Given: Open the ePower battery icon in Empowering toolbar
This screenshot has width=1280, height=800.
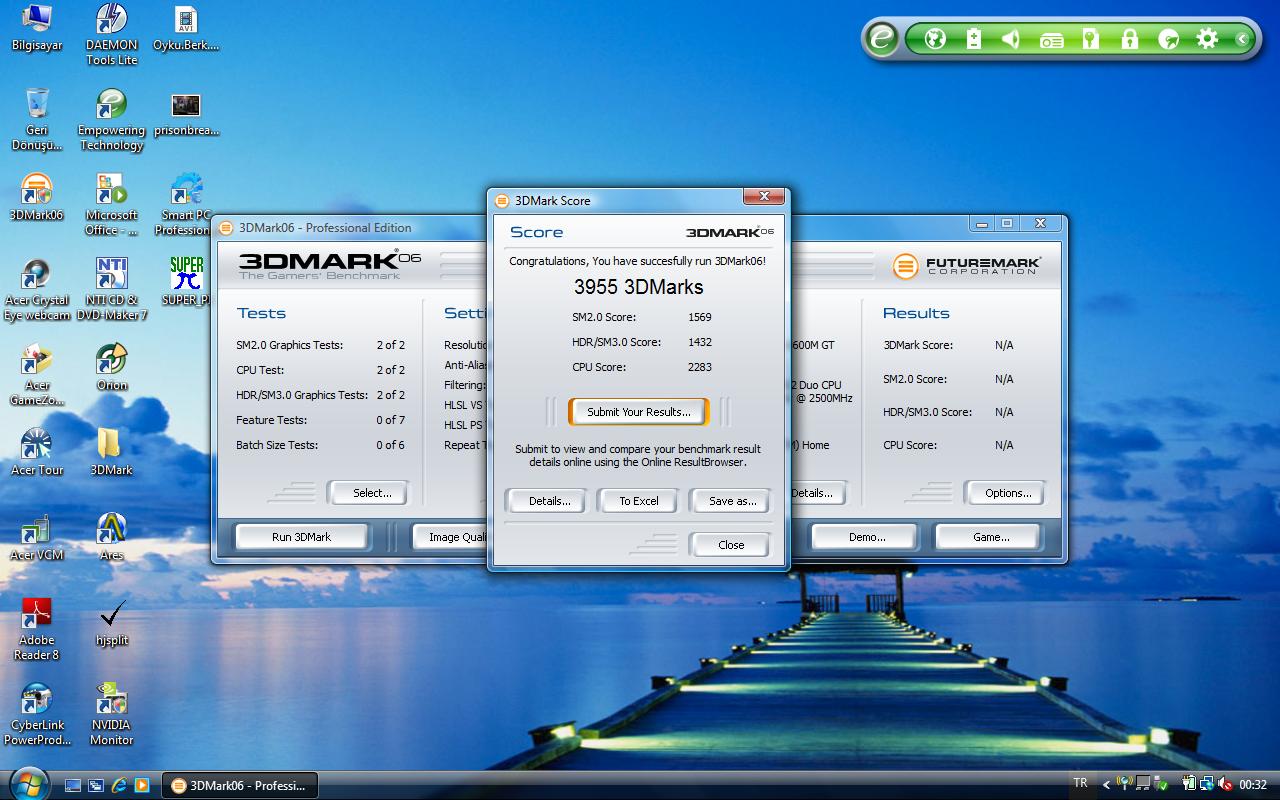Looking at the screenshot, I should 974,39.
